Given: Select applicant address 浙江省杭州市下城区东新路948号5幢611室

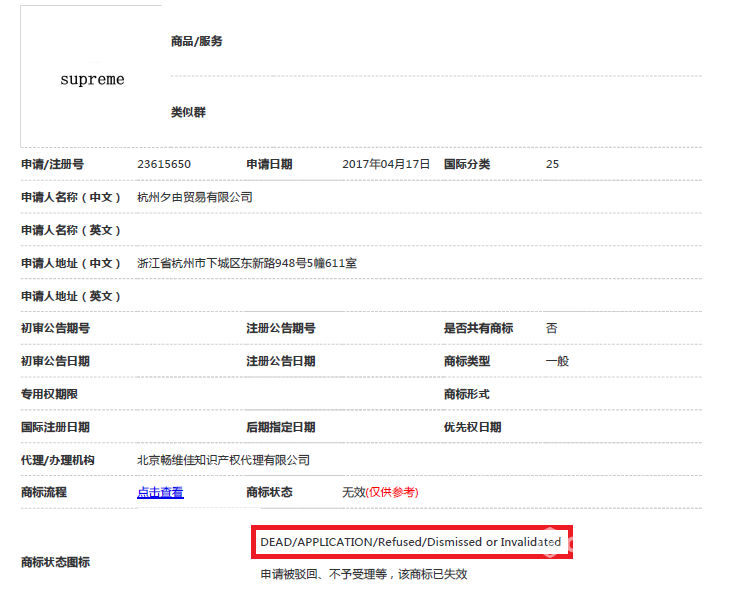Looking at the screenshot, I should (x=247, y=263).
